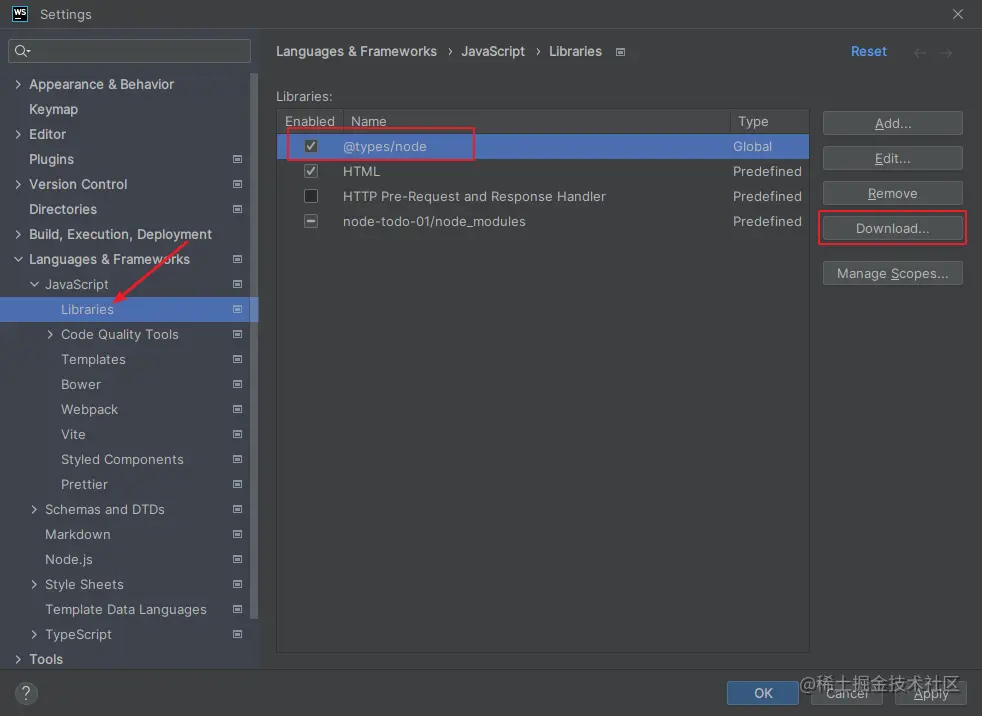Screen dimensions: 982x716
Task: Click project-level icon next to Bower
Action: pyautogui.click(x=237, y=384)
